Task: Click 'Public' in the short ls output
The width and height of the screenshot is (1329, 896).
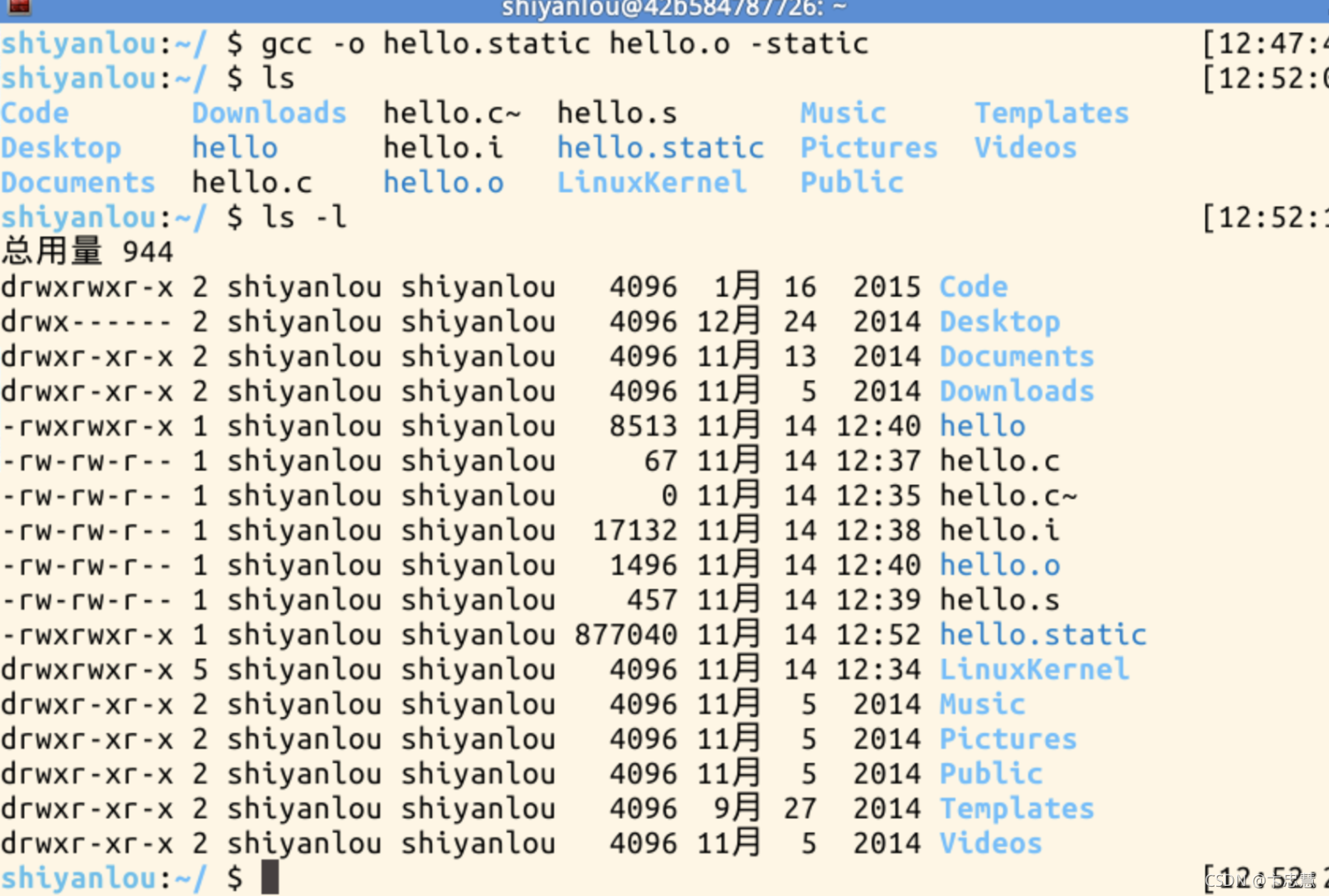Action: [852, 182]
